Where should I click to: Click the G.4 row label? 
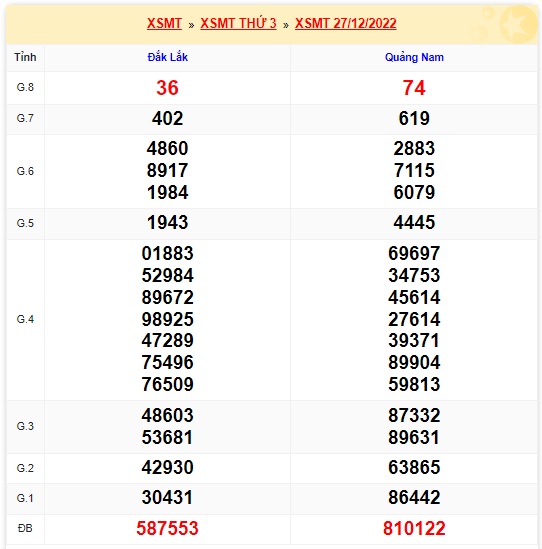tap(25, 319)
